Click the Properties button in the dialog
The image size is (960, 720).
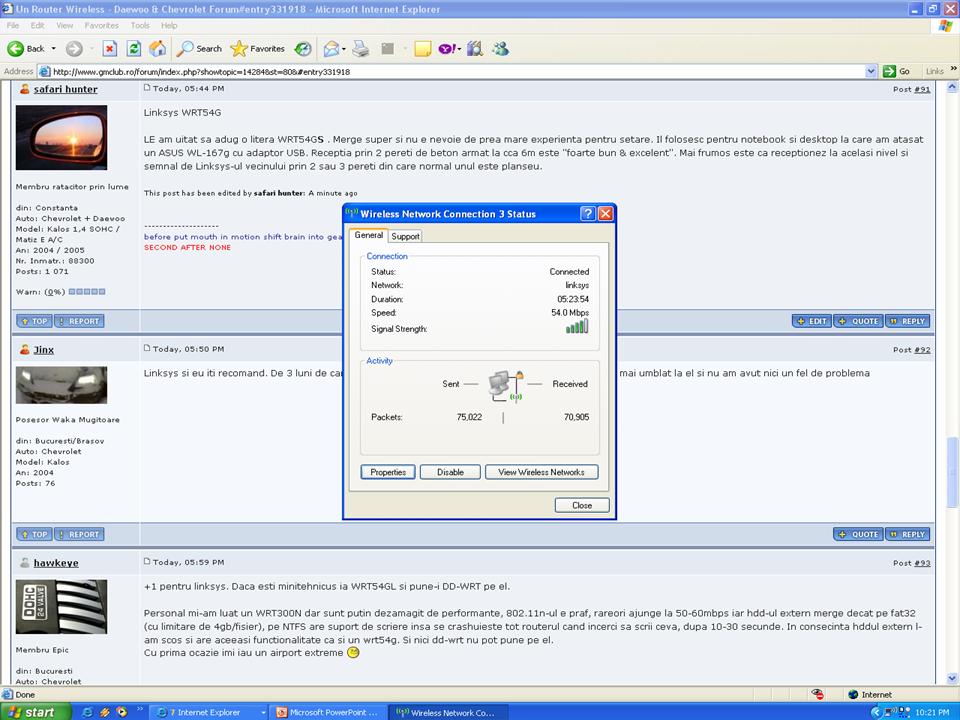tap(388, 472)
